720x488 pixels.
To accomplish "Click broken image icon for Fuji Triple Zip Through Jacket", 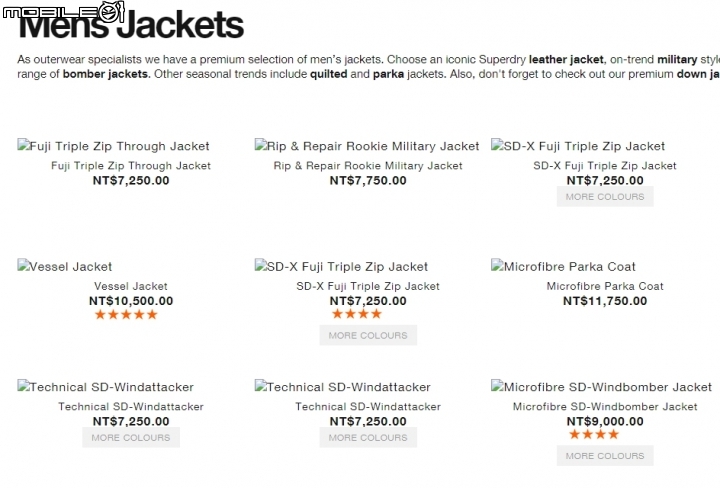I will pyautogui.click(x=22, y=145).
